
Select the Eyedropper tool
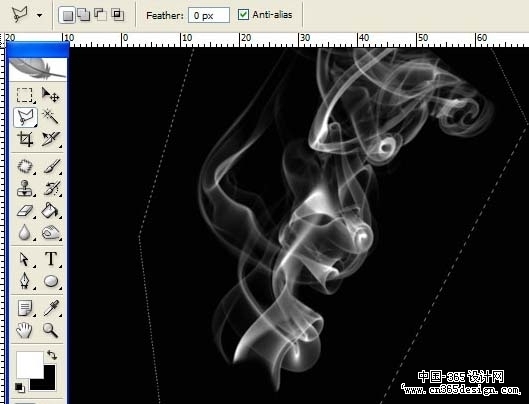point(51,308)
